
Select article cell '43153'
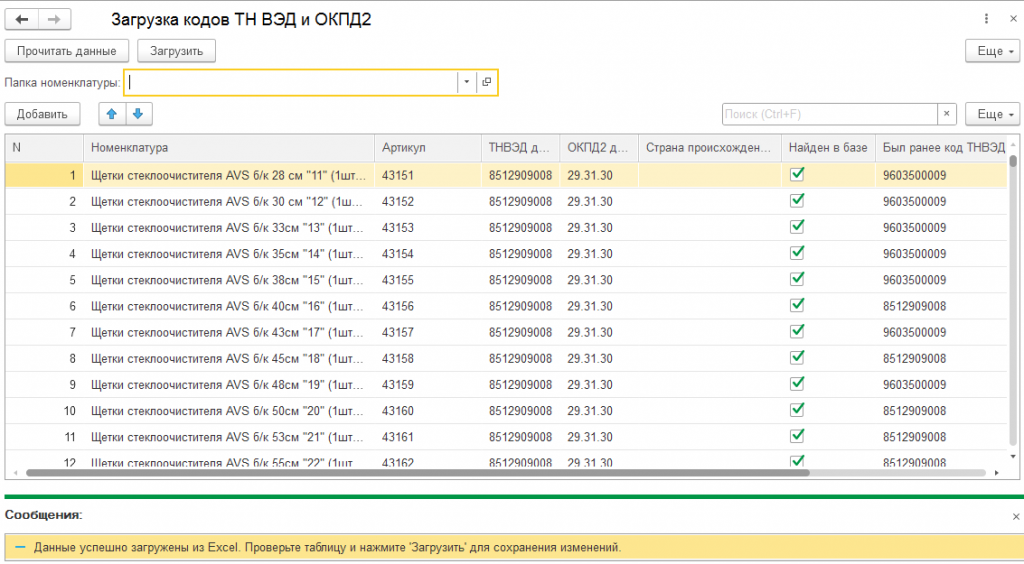tap(428, 228)
